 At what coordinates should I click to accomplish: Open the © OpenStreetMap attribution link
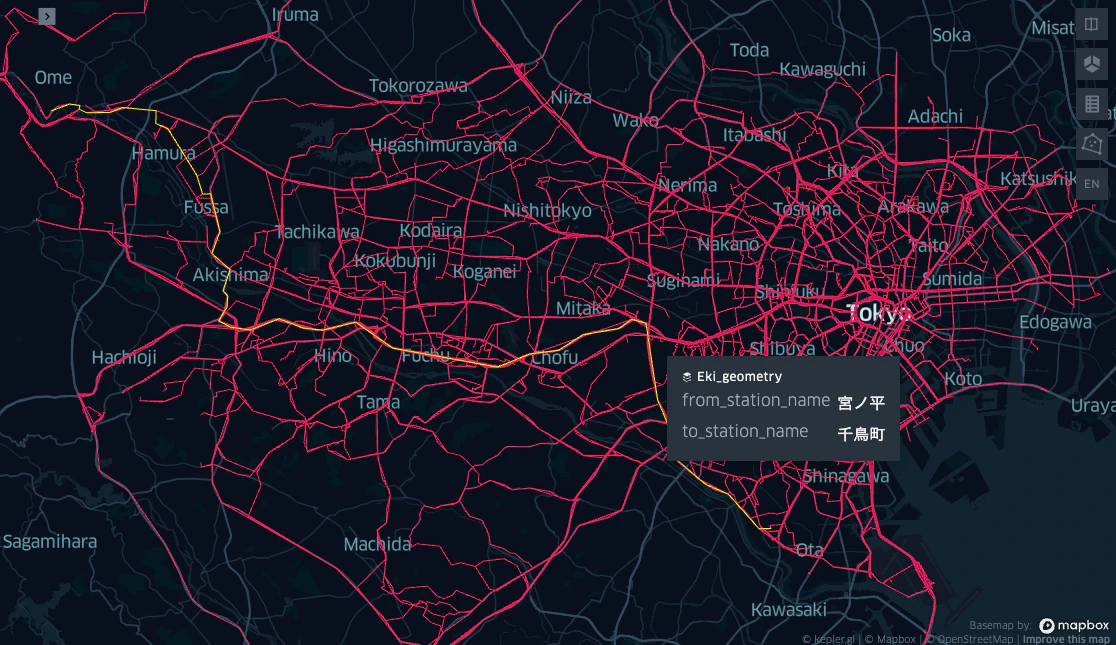tap(969, 639)
